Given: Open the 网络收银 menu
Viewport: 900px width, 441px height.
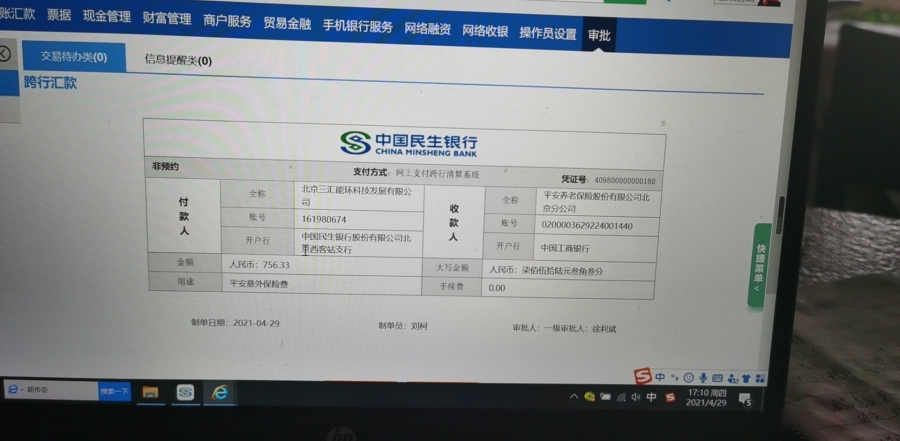Looking at the screenshot, I should coord(485,31).
